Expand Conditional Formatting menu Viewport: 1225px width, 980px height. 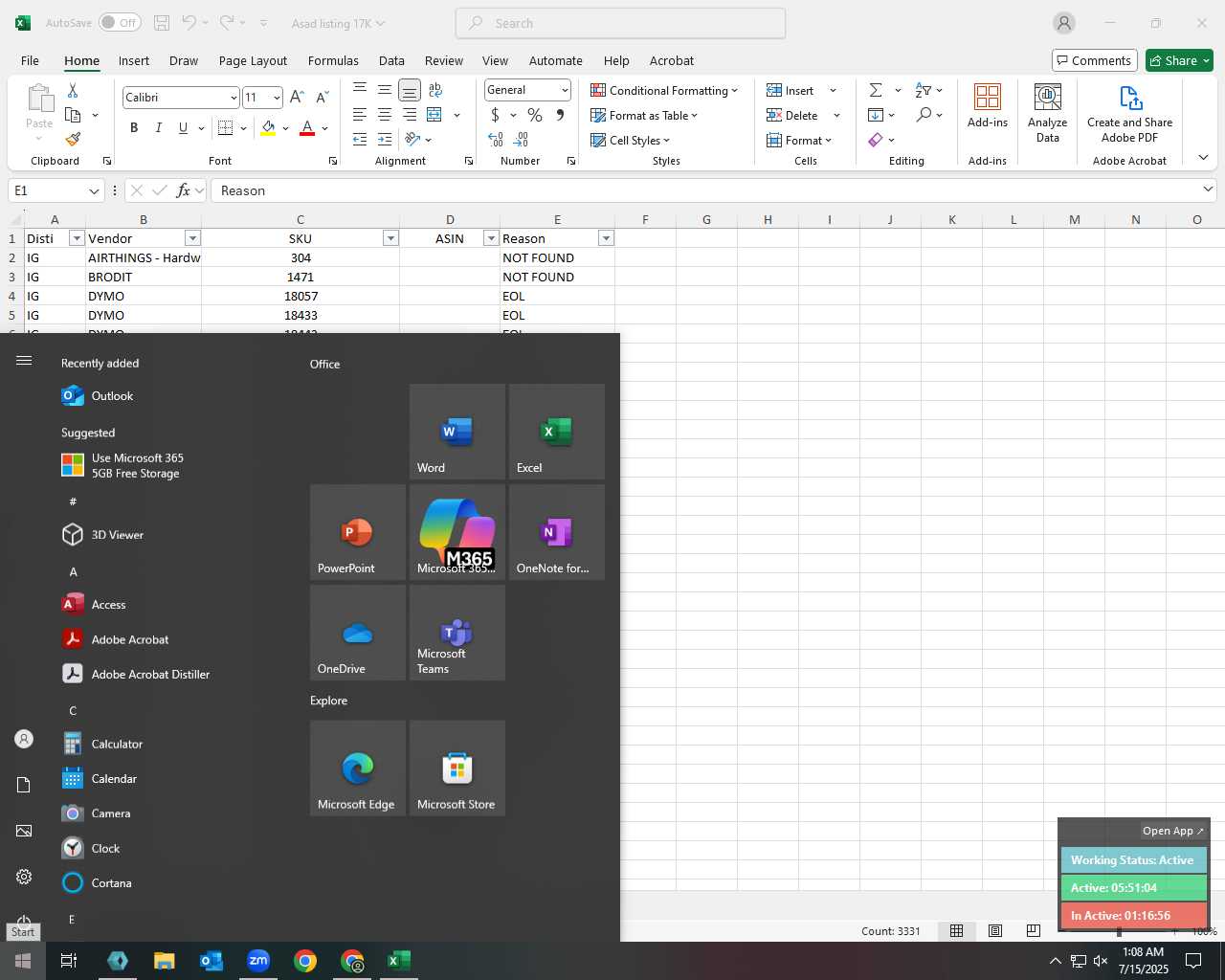coord(664,90)
